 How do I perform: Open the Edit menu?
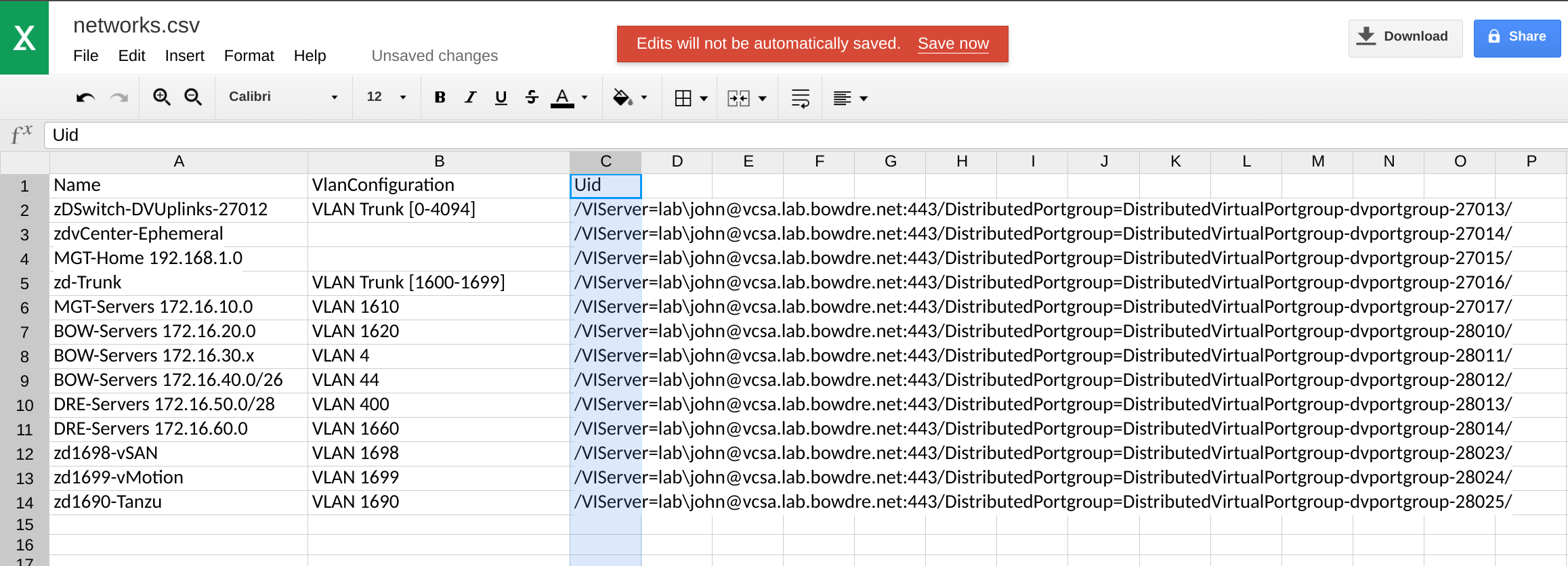tap(131, 56)
